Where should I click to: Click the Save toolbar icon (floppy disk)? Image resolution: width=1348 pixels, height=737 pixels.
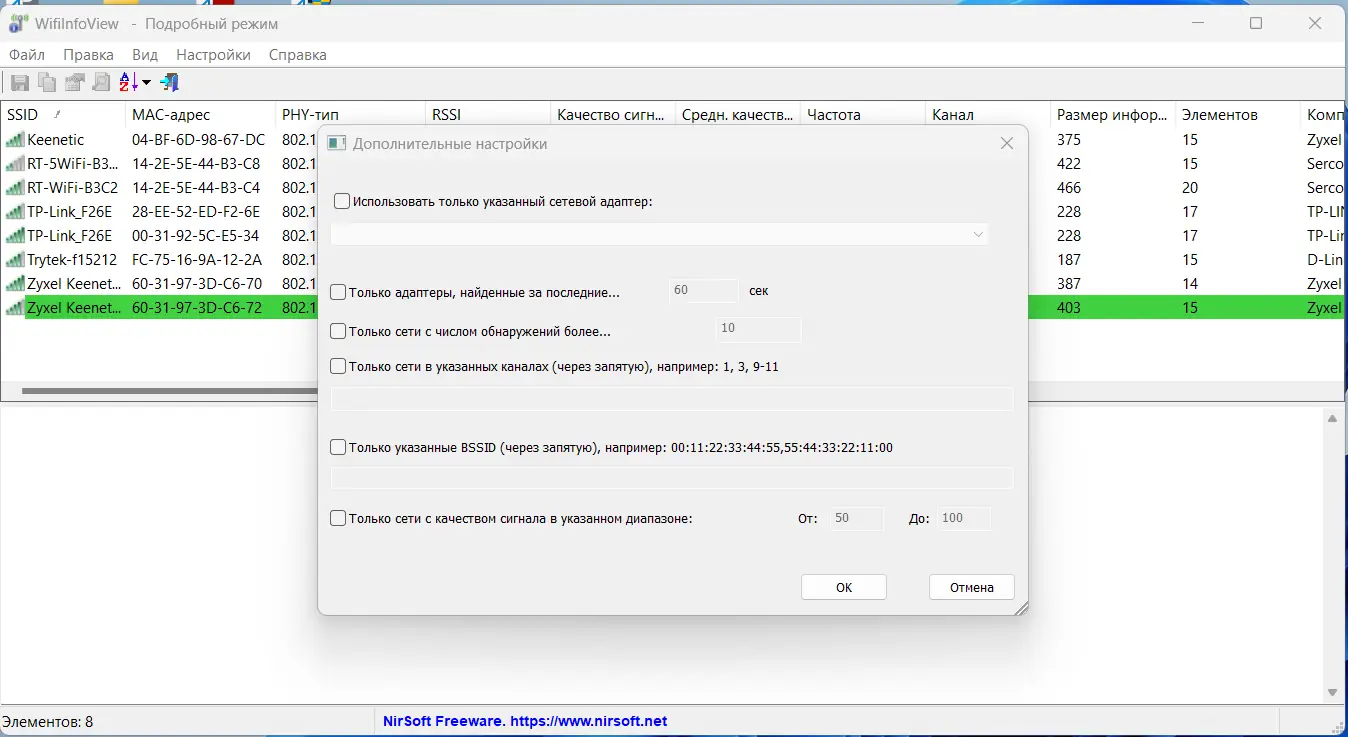click(x=20, y=82)
